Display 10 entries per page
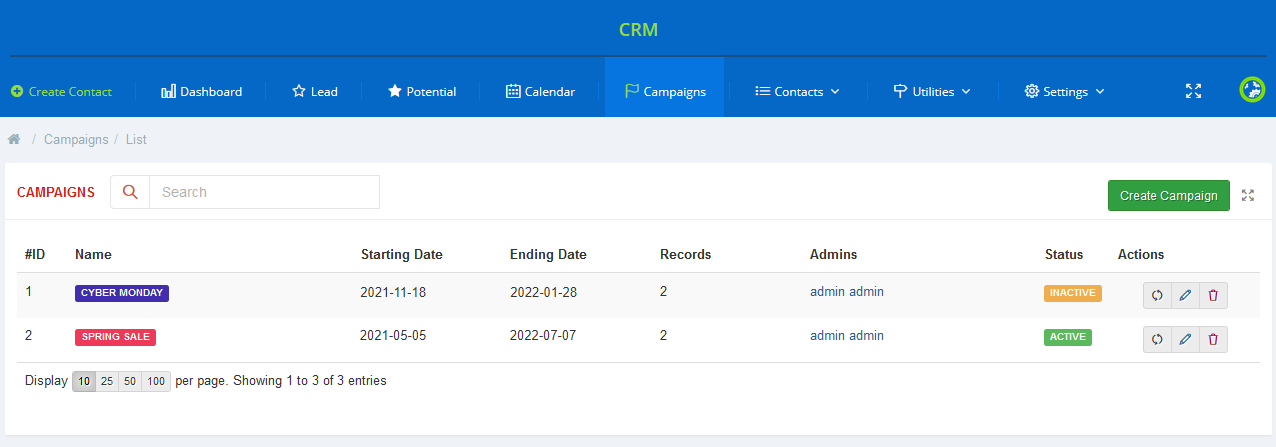The width and height of the screenshot is (1276, 447). 84,381
